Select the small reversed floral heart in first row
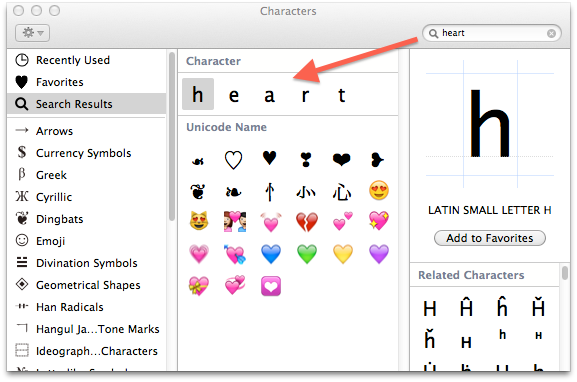The image size is (577, 382). 198,161
